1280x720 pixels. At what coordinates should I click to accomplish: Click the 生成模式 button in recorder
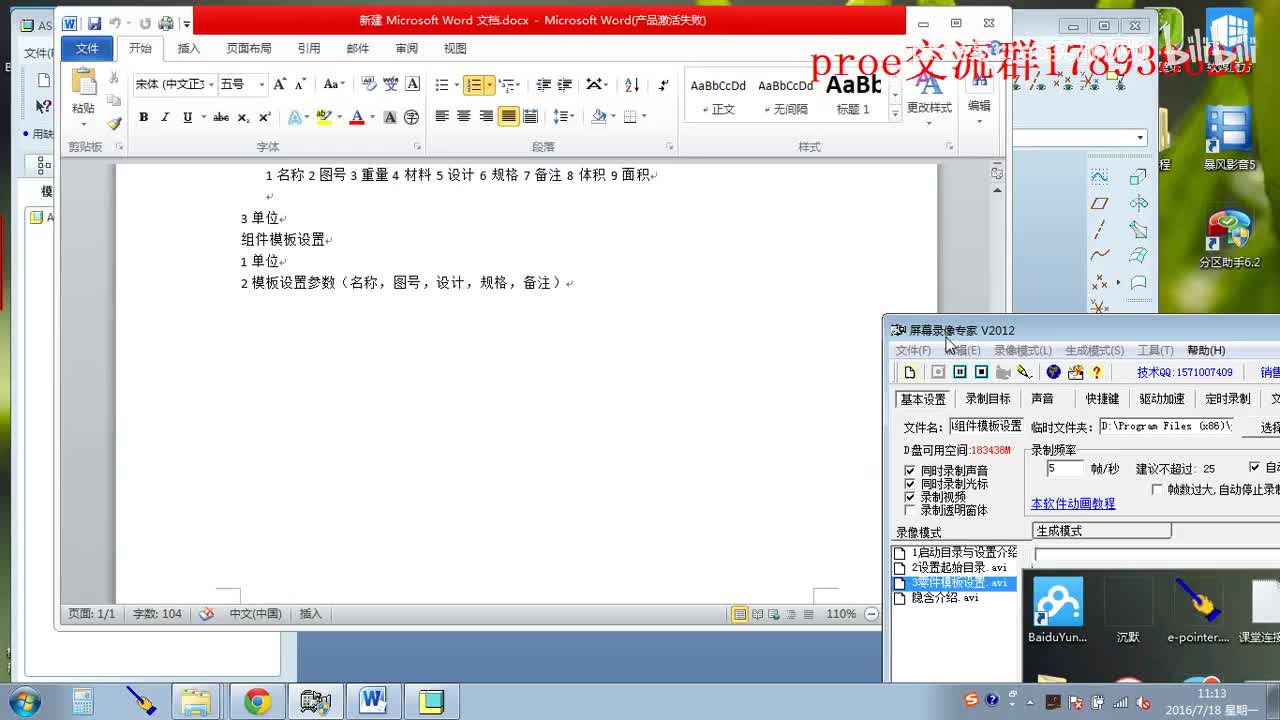1101,531
